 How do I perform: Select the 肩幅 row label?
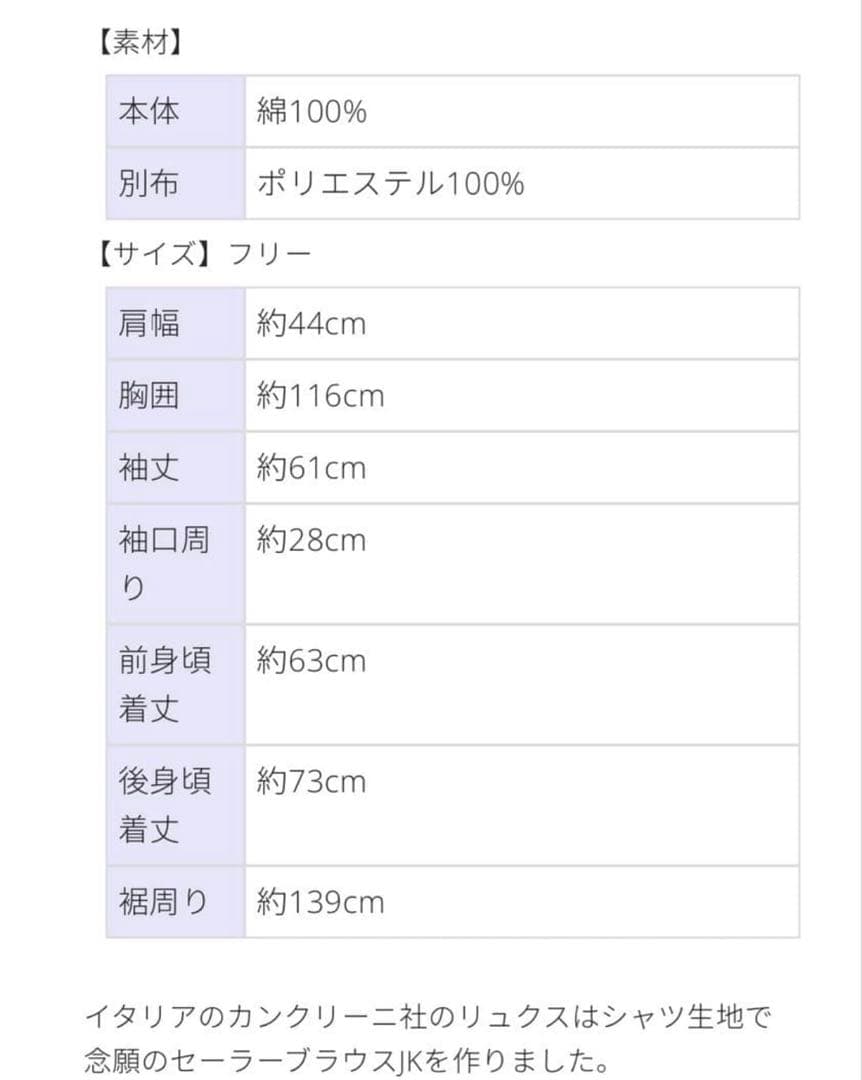(x=149, y=324)
